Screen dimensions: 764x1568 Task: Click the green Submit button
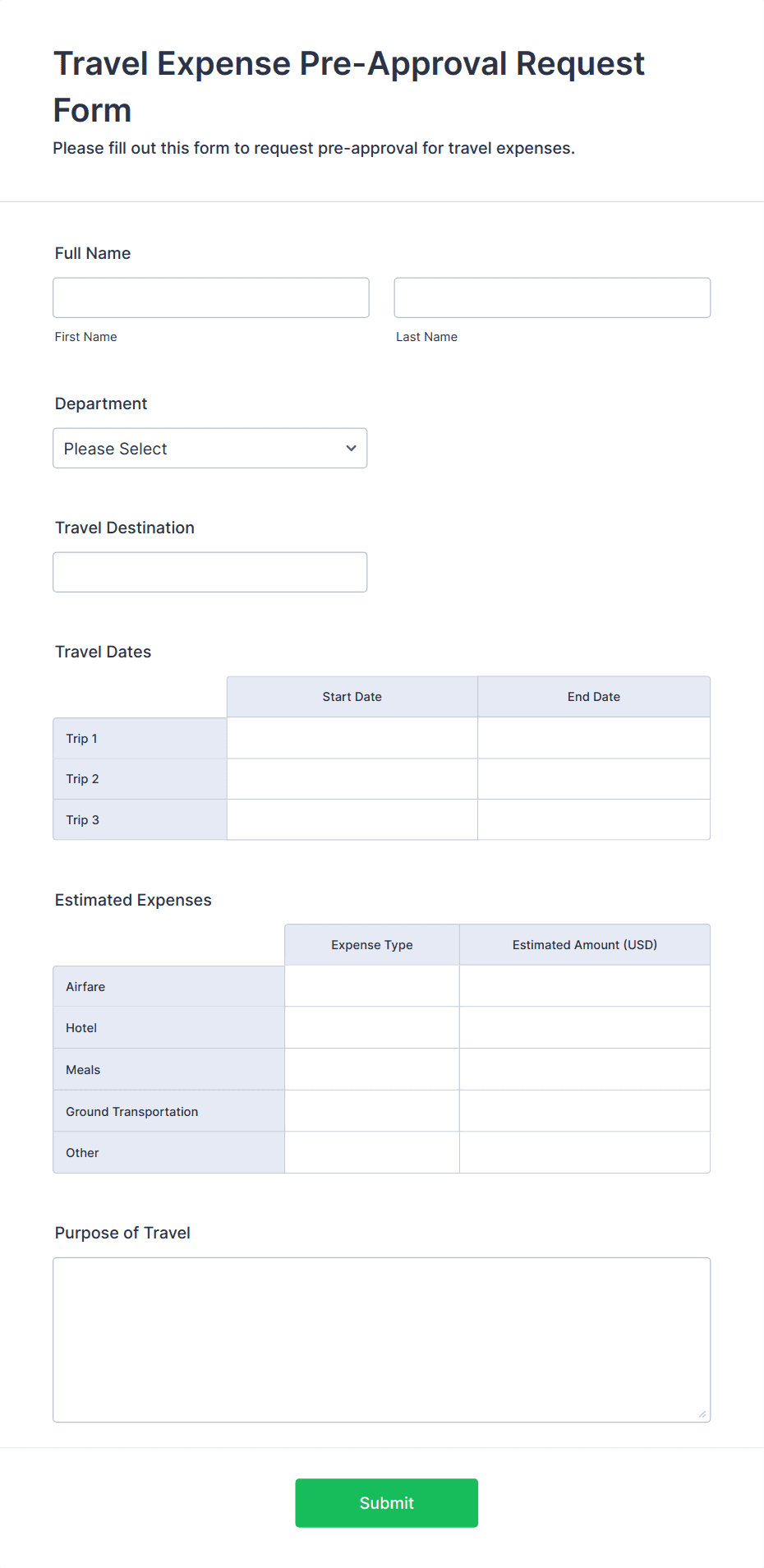(387, 1503)
